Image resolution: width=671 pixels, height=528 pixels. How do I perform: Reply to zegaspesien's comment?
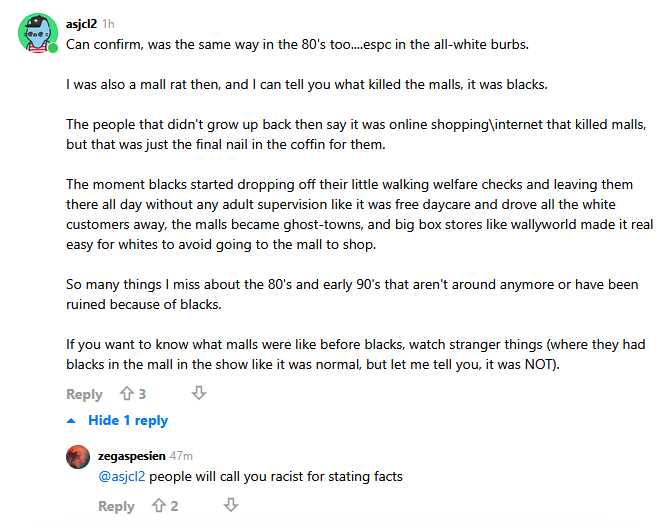pos(116,506)
